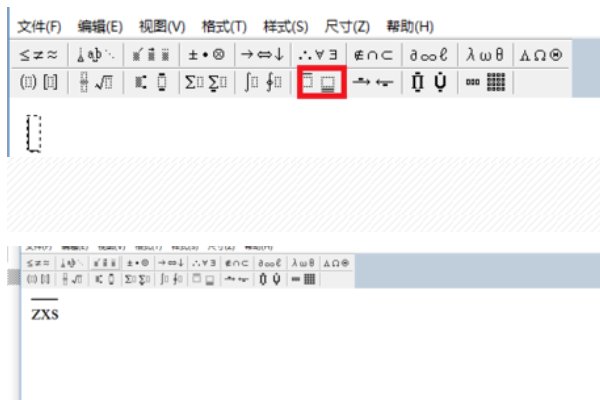Open the 文件(F) menu
Screen dimensions: 600x400
[x=39, y=27]
